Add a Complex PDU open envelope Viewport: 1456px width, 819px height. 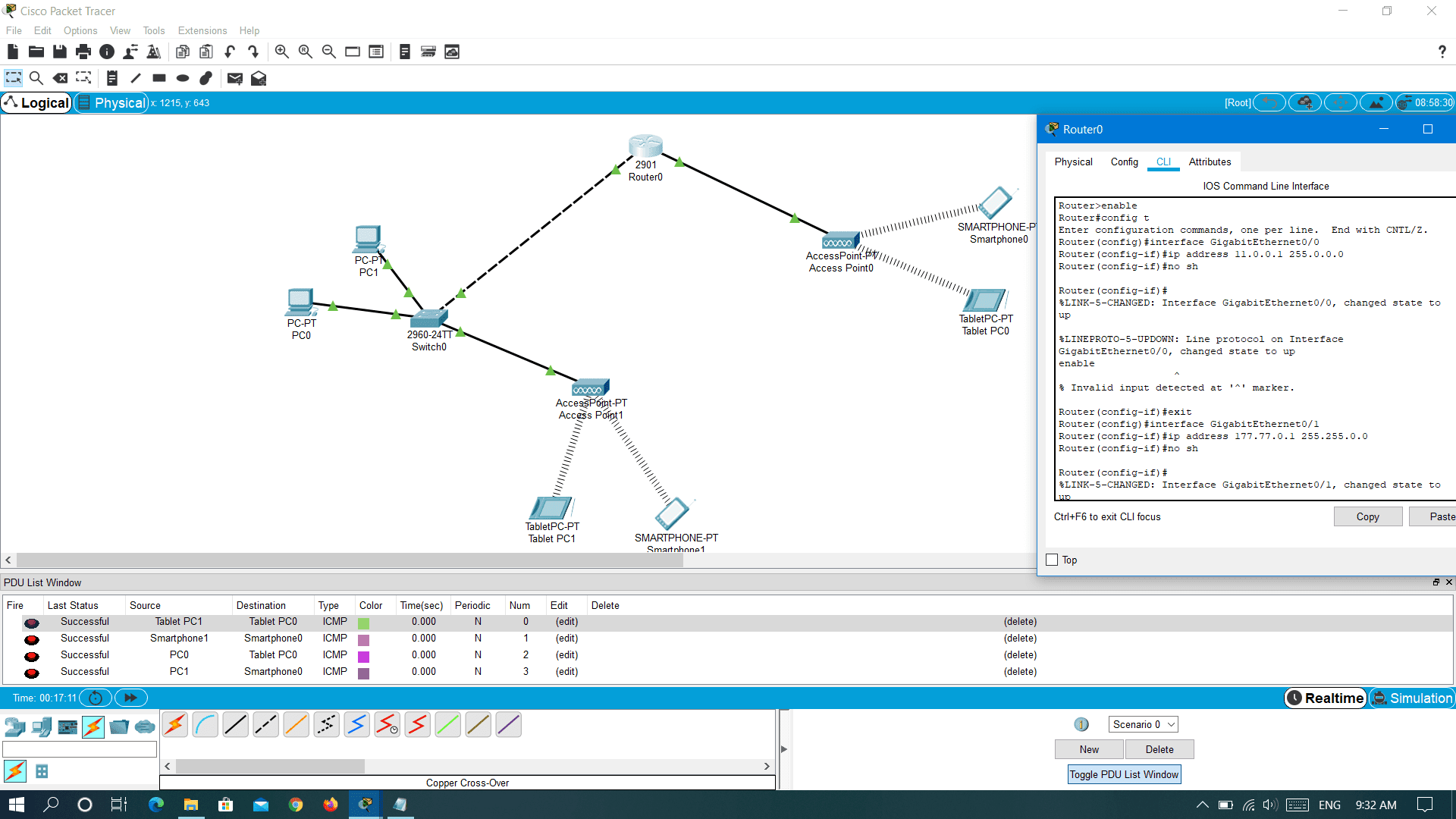coord(259,78)
